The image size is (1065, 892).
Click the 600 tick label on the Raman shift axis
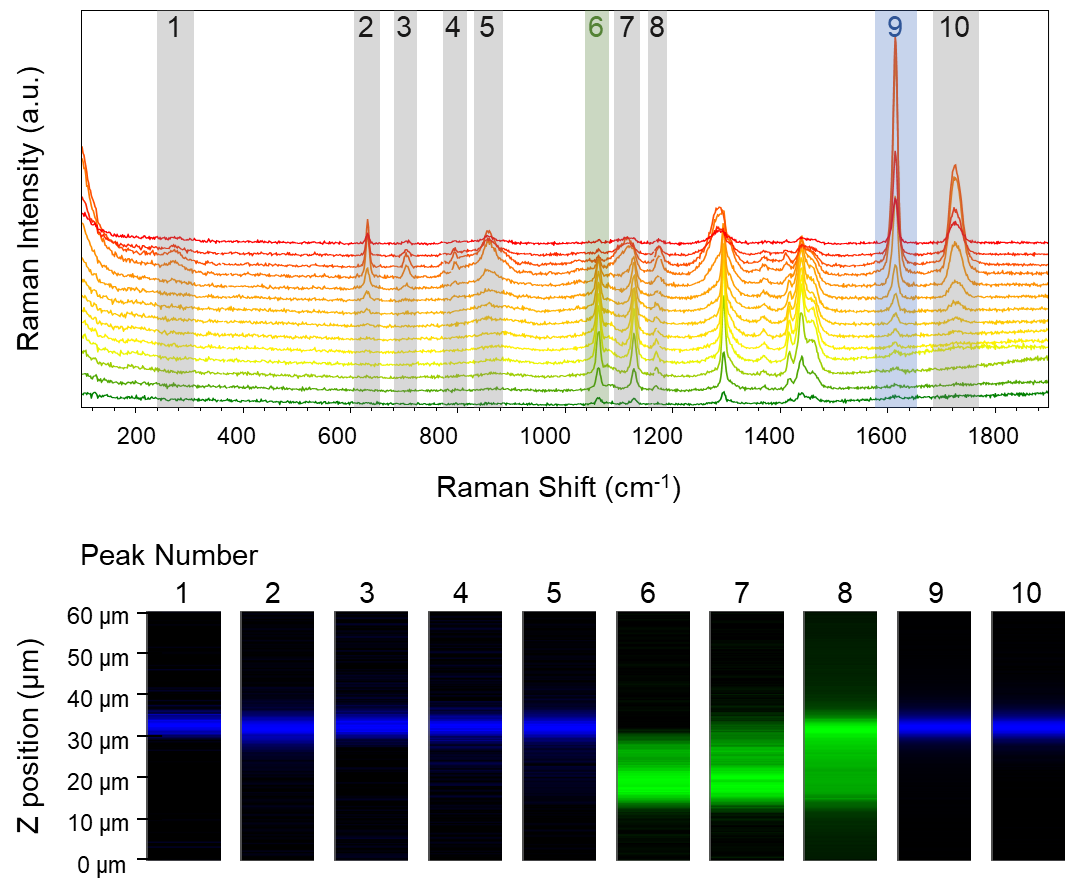(x=337, y=435)
